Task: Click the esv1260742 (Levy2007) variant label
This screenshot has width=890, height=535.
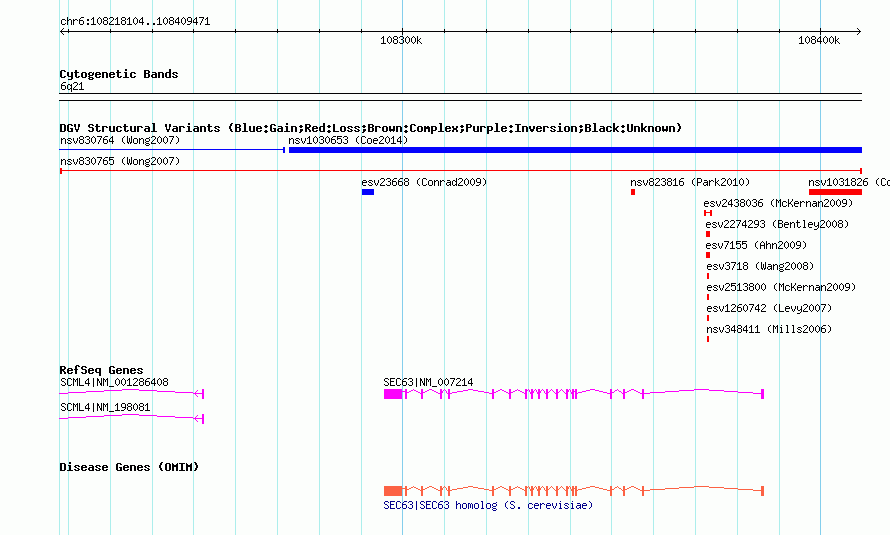Action: click(x=769, y=308)
